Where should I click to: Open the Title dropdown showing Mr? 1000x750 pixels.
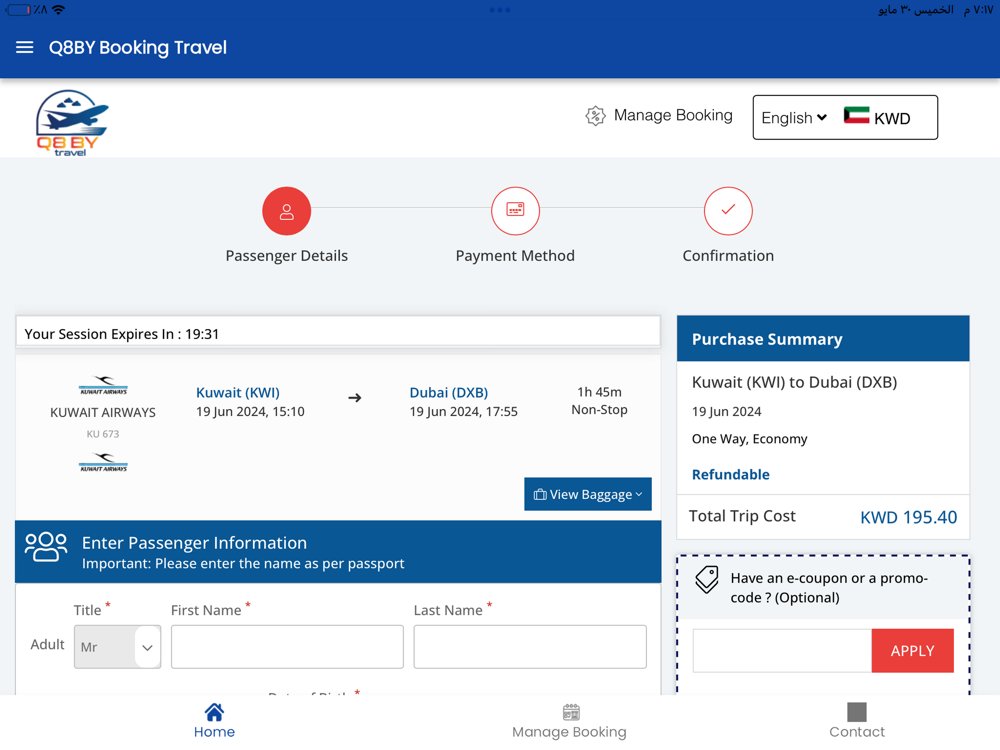117,647
